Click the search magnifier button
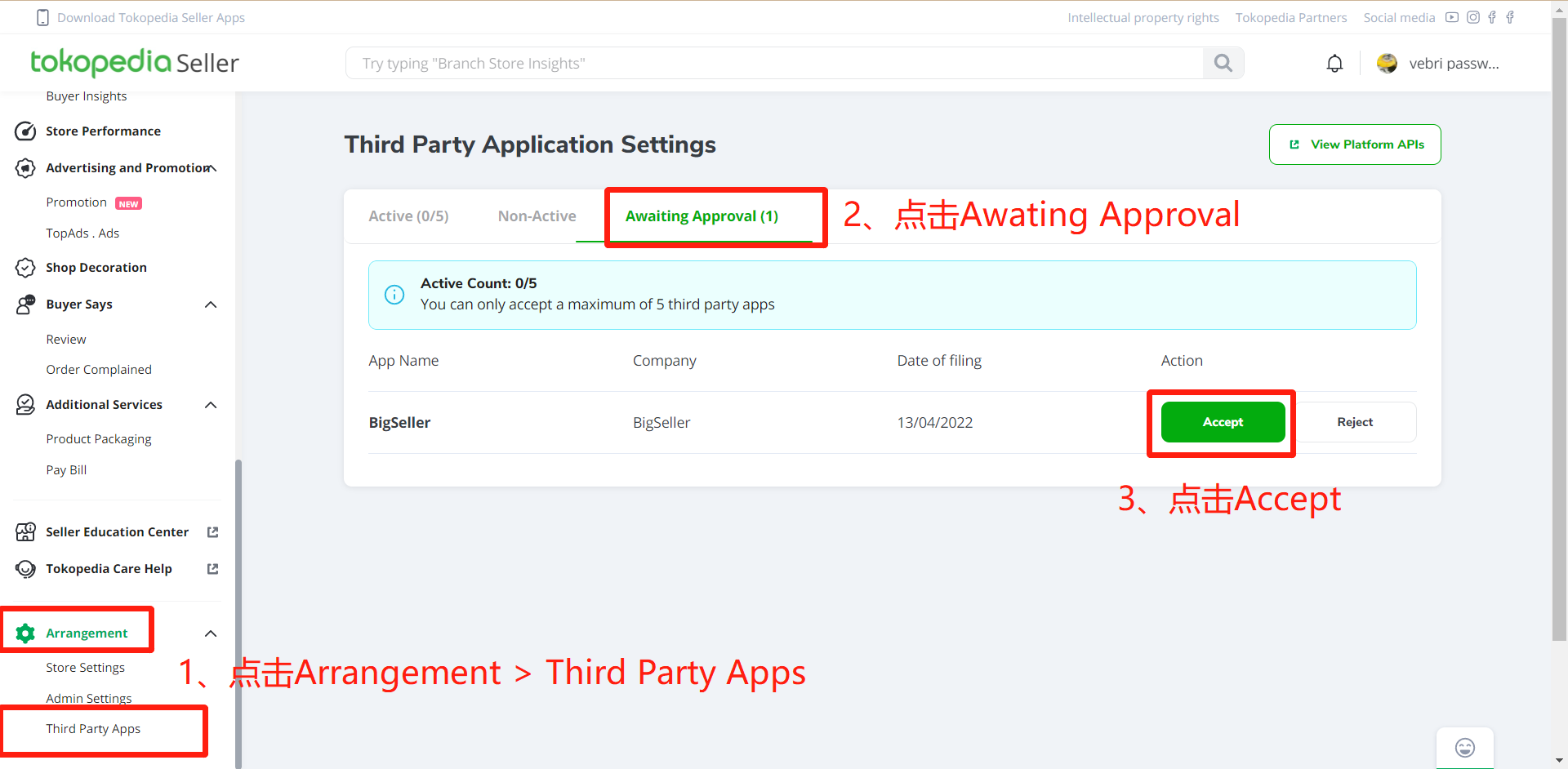 (1223, 63)
